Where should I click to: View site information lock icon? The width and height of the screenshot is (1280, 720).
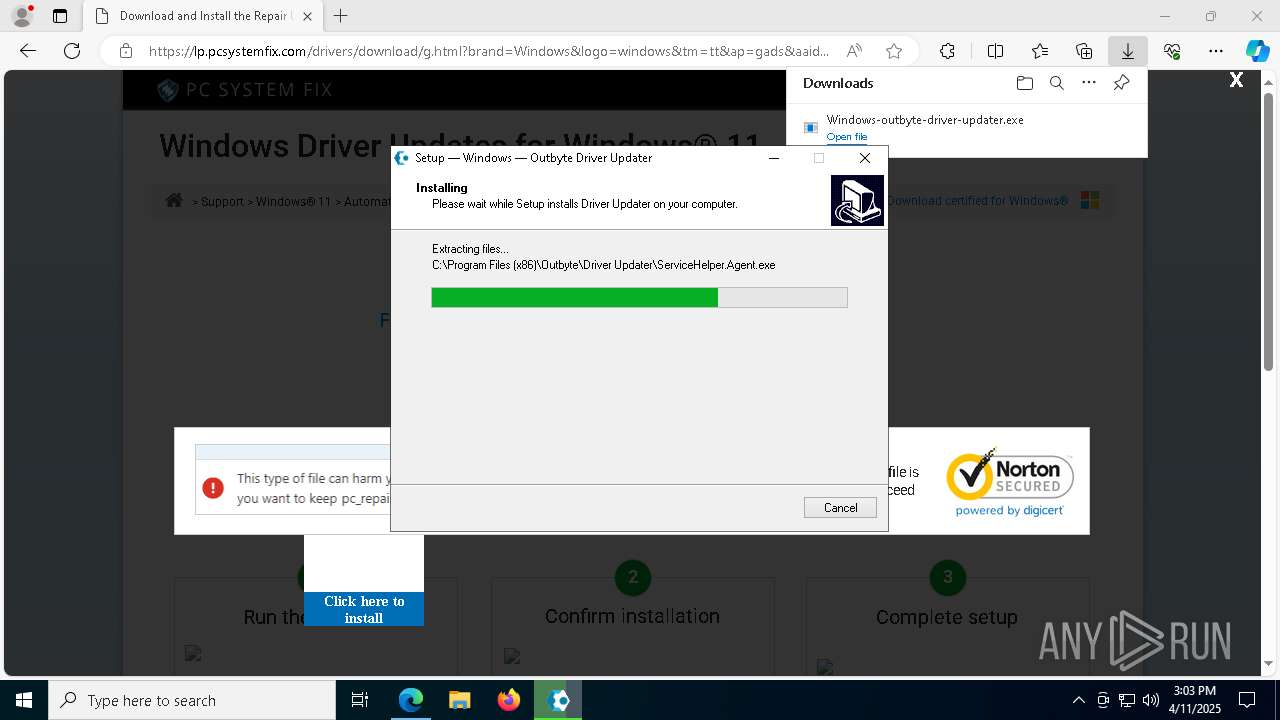126,51
